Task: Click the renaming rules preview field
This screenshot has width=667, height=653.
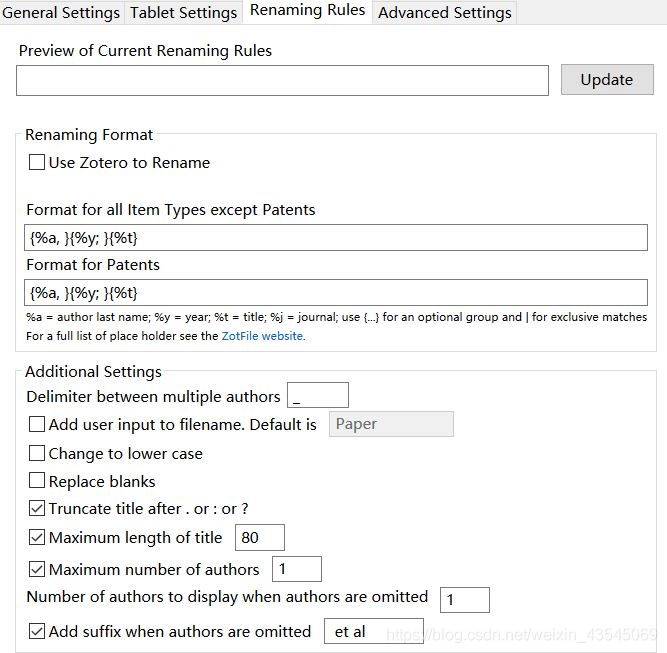Action: (x=282, y=80)
